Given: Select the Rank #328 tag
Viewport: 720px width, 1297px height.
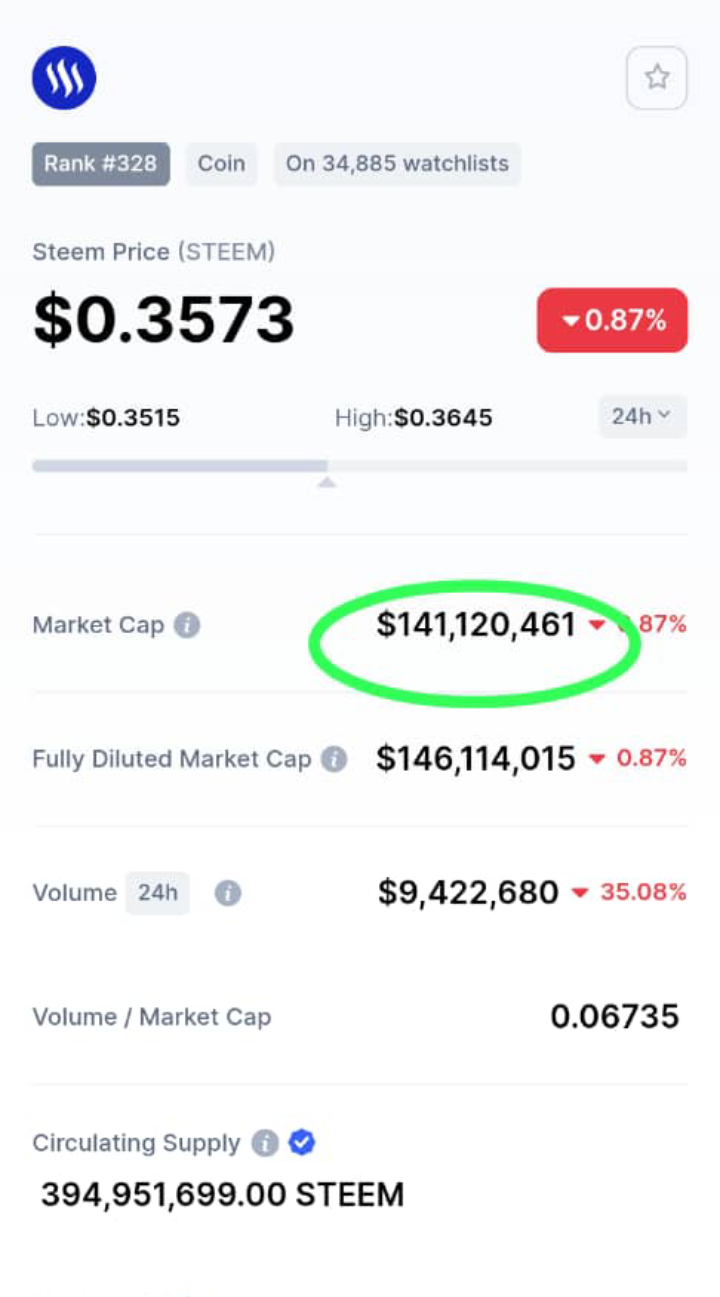Looking at the screenshot, I should coord(101,164).
